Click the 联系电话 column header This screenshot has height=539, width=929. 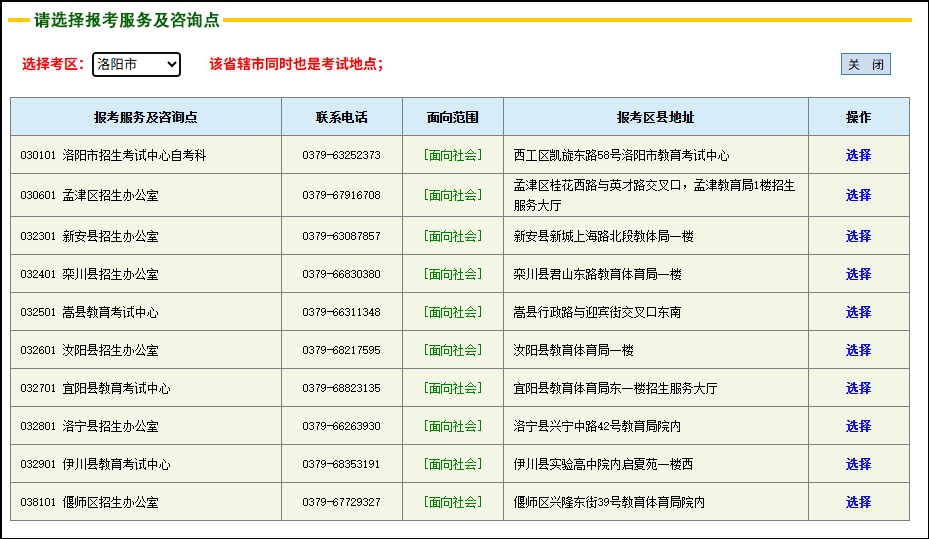click(x=341, y=117)
